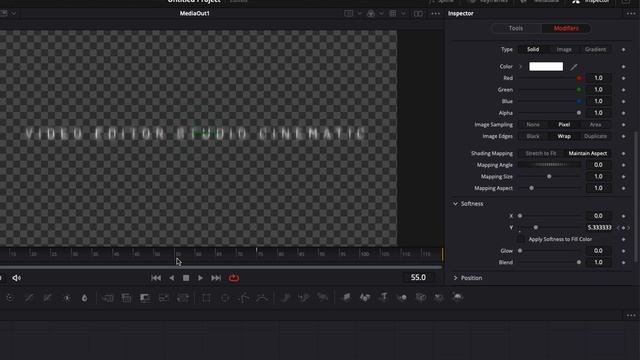Image resolution: width=640 pixels, height=360 pixels.
Task: Add a Rectangle mask from the toolbar
Action: coord(206,298)
